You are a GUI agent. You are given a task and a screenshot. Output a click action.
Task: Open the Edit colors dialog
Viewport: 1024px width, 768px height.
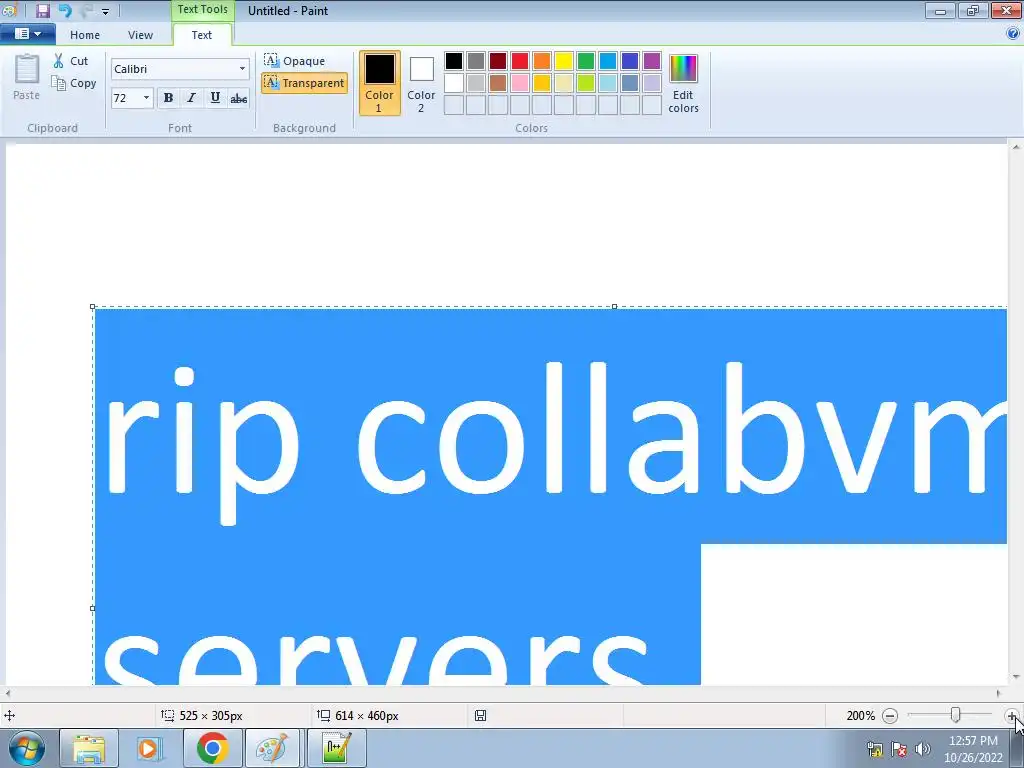click(683, 83)
